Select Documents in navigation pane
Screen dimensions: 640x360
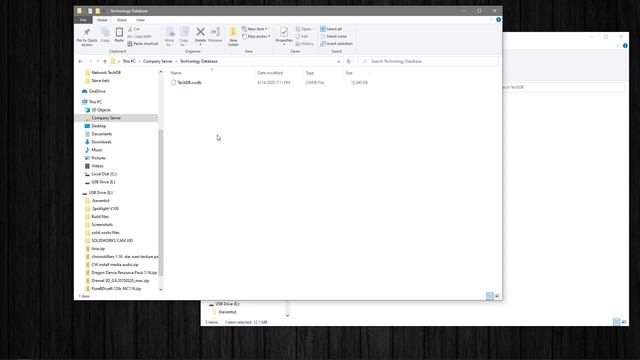pos(98,134)
